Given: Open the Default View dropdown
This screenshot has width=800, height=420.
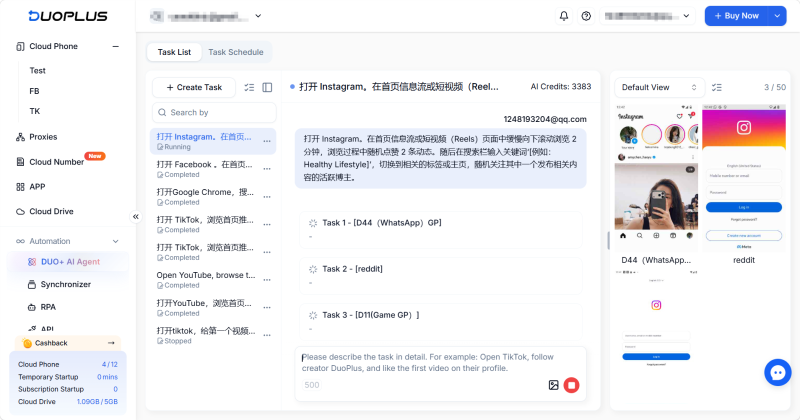Looking at the screenshot, I should click(x=659, y=87).
